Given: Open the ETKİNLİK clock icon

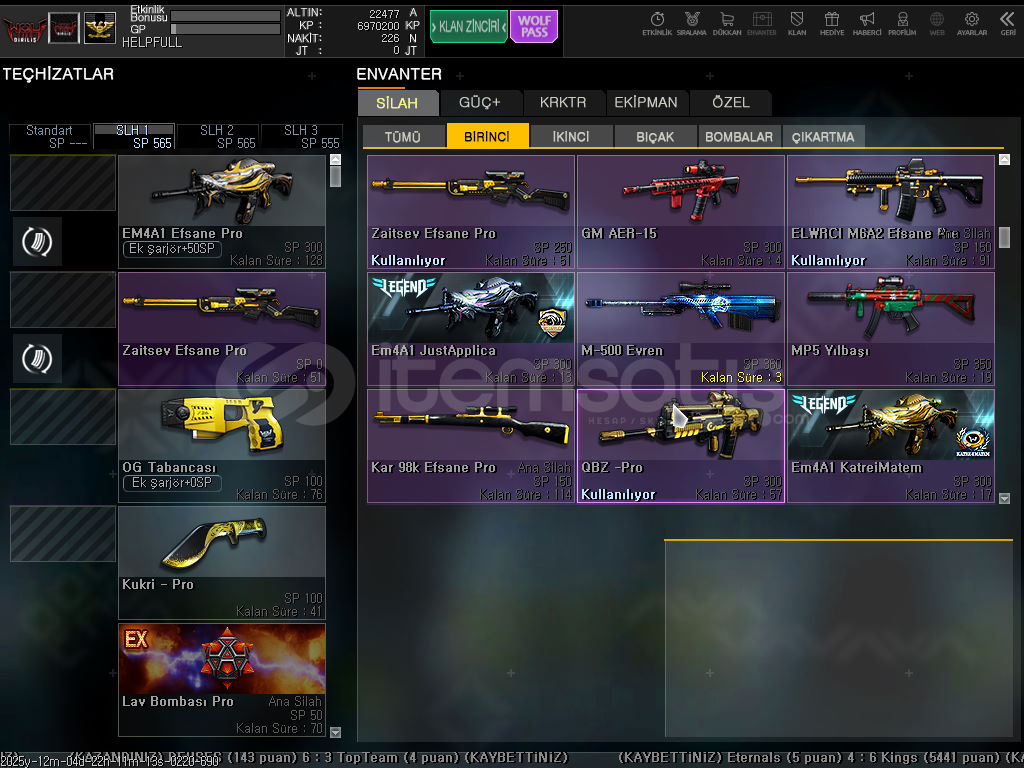Looking at the screenshot, I should coord(657,24).
